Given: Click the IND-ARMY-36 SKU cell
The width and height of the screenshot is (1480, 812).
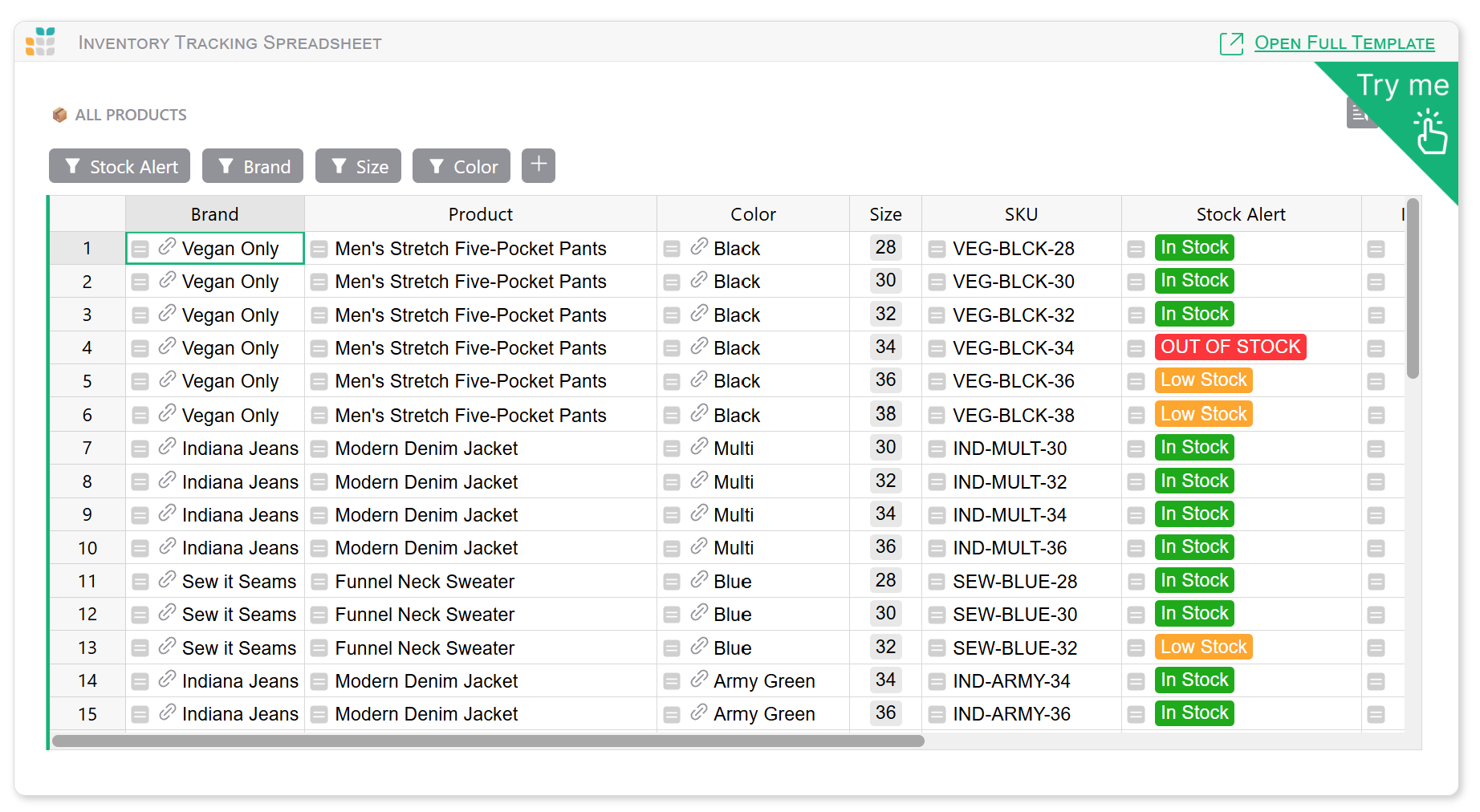Looking at the screenshot, I should pos(1022,714).
